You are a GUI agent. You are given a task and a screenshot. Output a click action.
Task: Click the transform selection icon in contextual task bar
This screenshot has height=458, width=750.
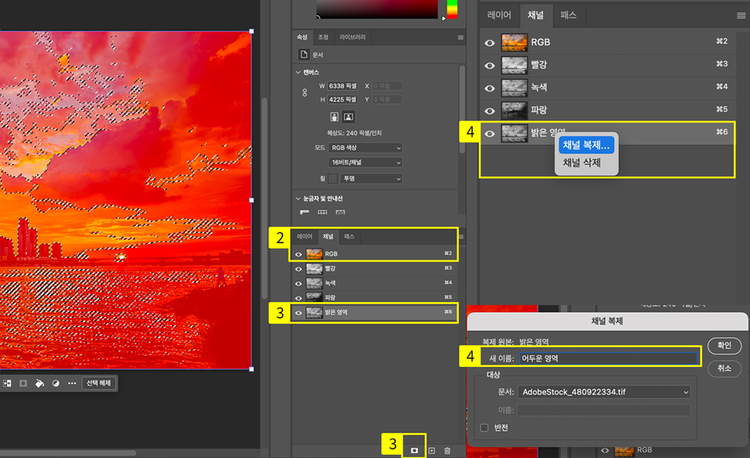(x=7, y=383)
